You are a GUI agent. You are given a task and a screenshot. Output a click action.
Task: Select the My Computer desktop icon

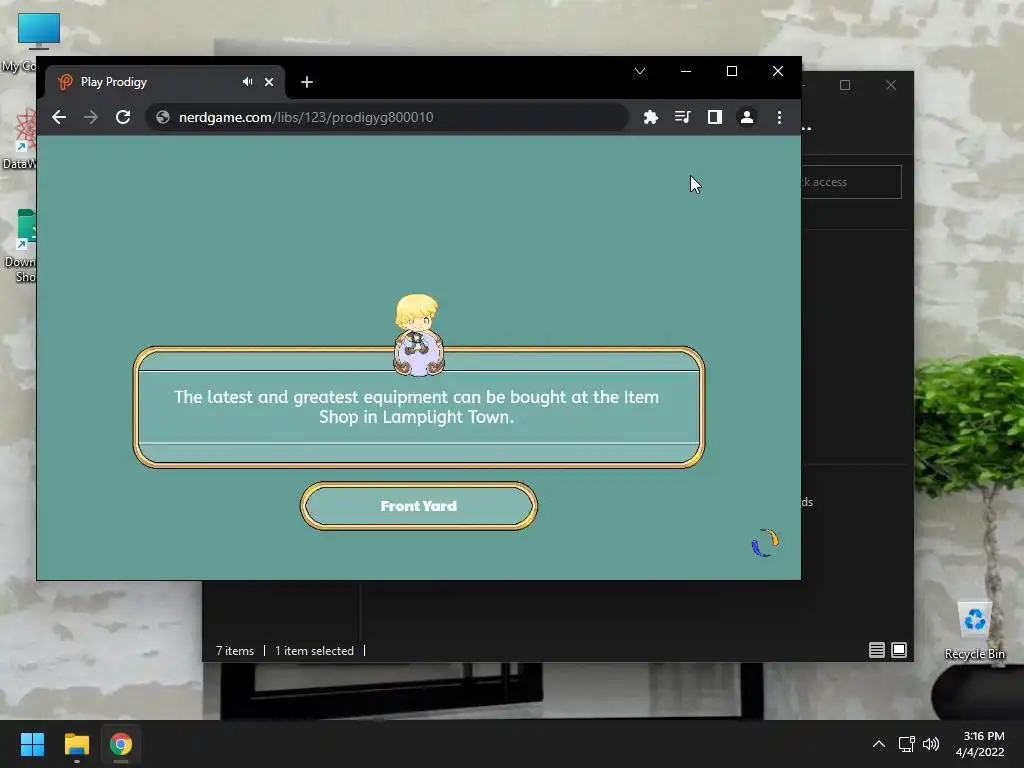pos(20,43)
